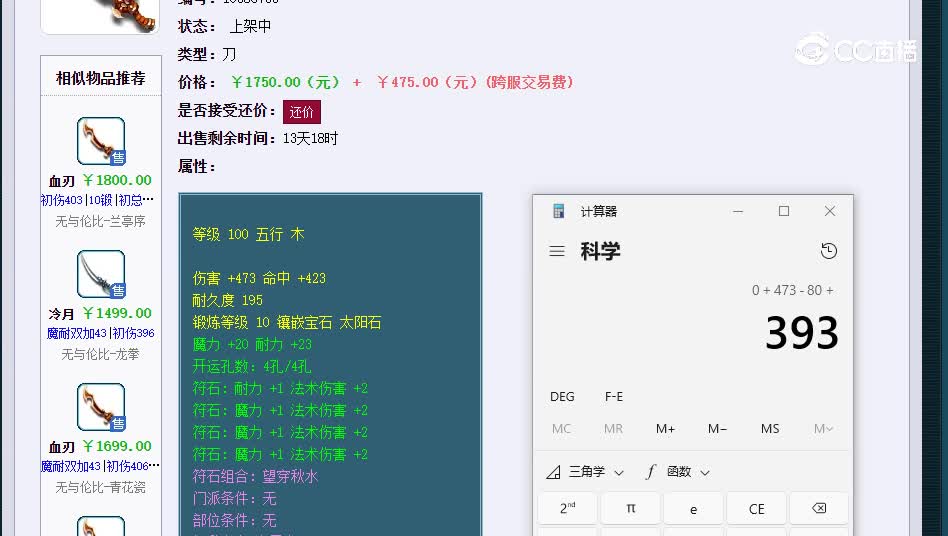948x536 pixels.
Task: Recall memory with MR button
Action: coord(613,428)
